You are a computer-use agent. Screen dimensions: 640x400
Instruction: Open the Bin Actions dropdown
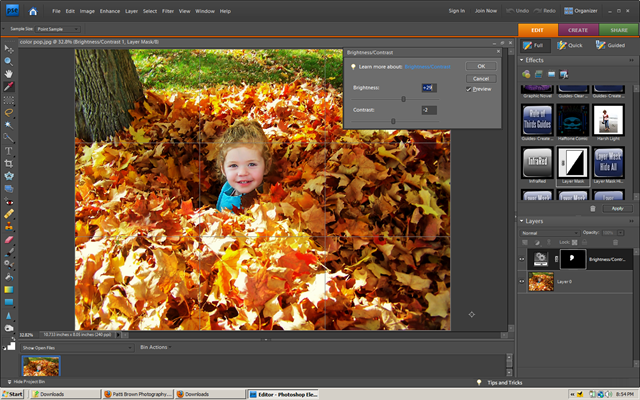(x=156, y=347)
